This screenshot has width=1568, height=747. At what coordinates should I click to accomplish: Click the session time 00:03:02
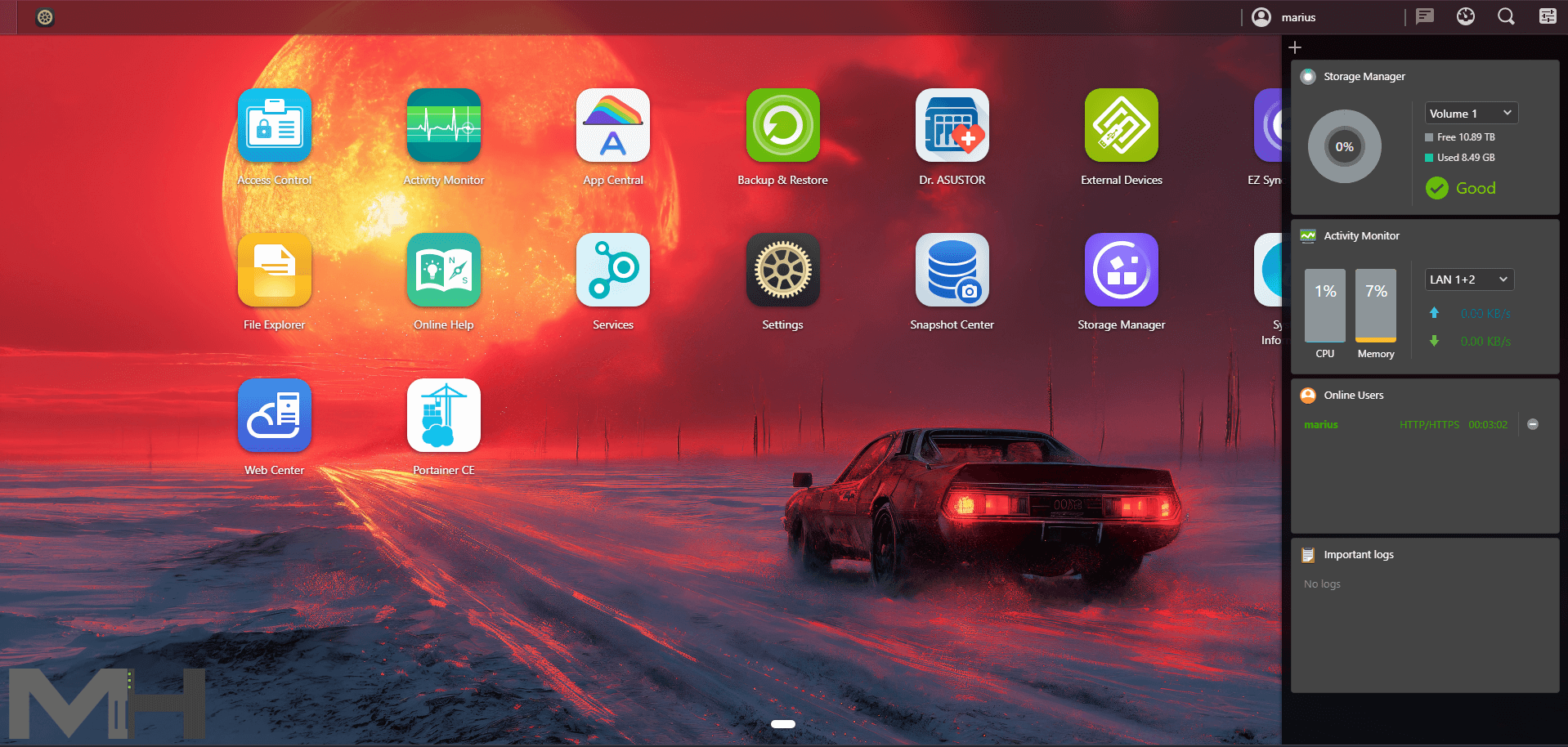(x=1488, y=424)
